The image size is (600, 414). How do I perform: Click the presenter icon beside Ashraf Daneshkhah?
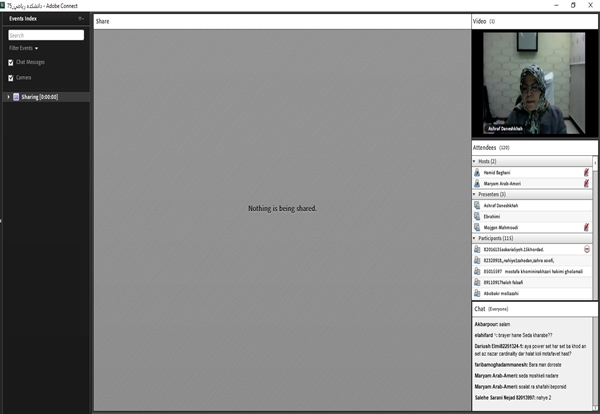coord(477,205)
